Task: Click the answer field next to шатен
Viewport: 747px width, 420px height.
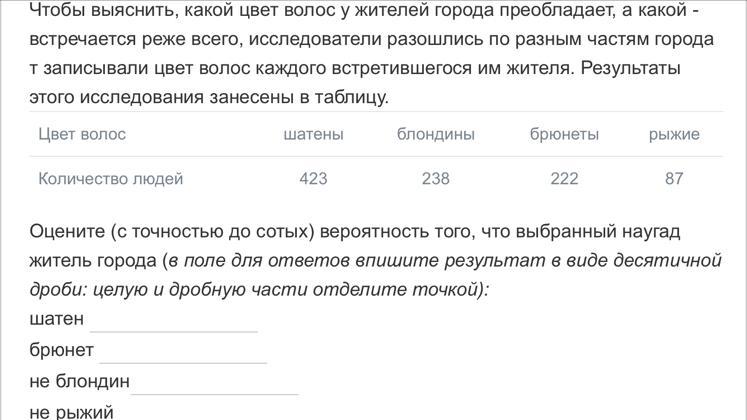Action: click(174, 319)
